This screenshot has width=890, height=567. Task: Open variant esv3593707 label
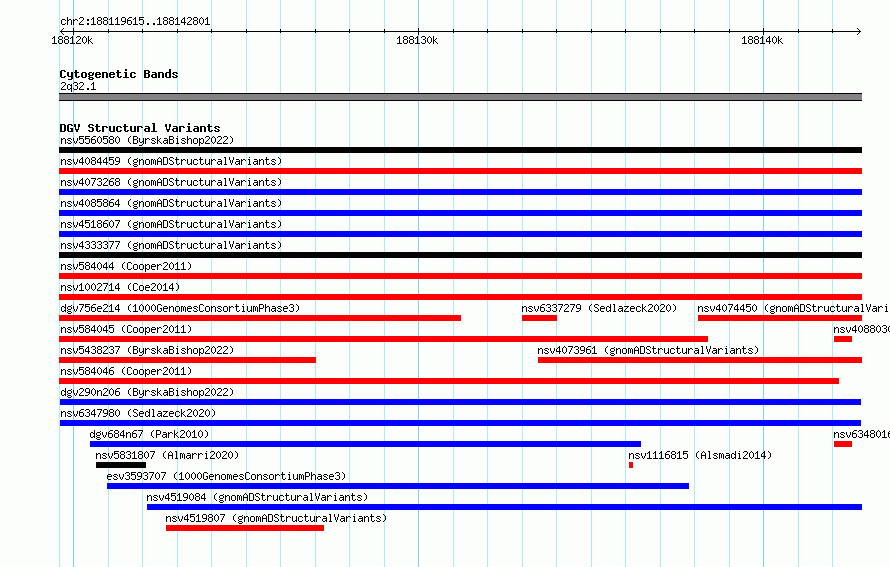226,476
